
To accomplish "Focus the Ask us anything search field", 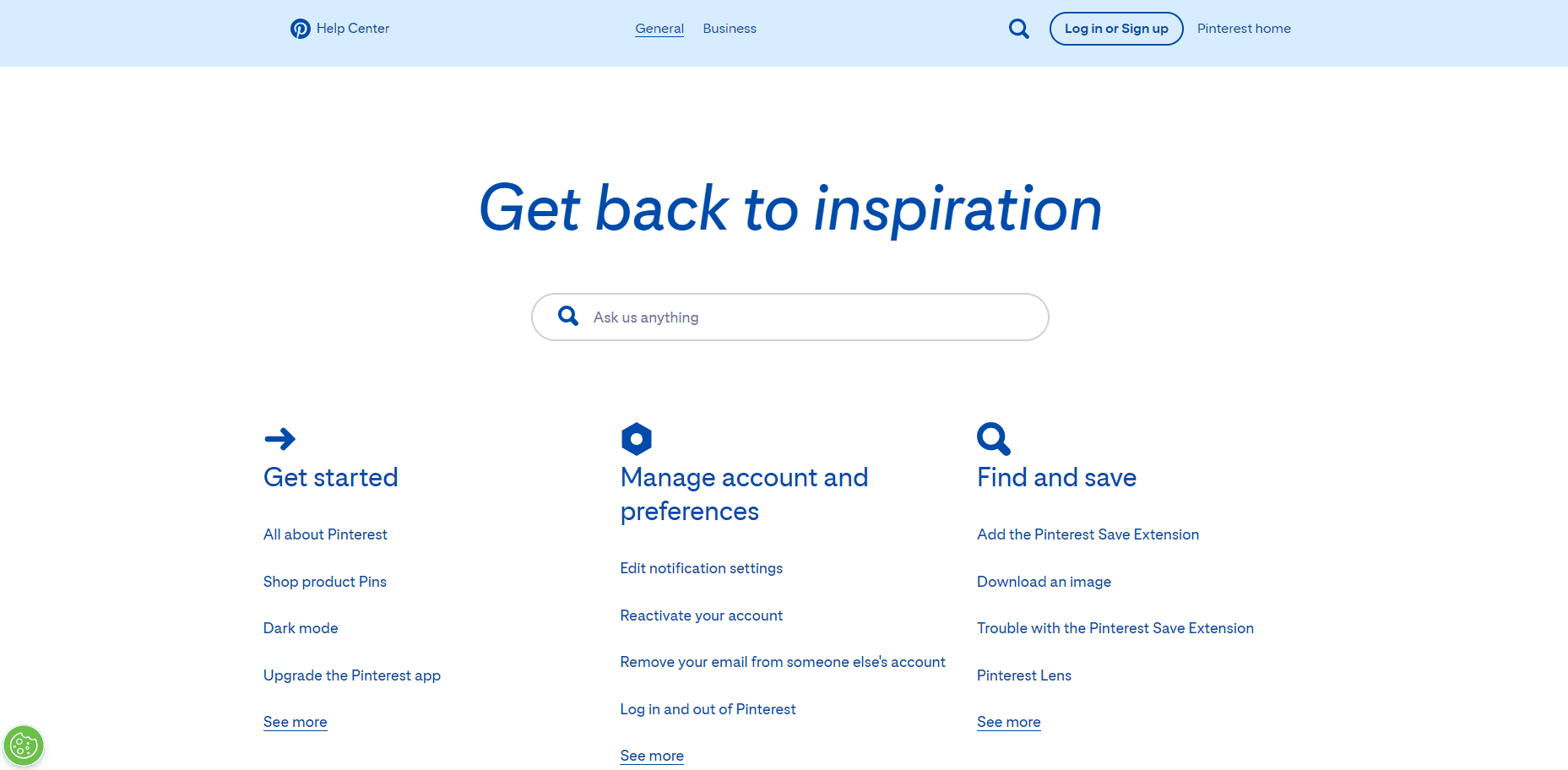I will tap(790, 317).
